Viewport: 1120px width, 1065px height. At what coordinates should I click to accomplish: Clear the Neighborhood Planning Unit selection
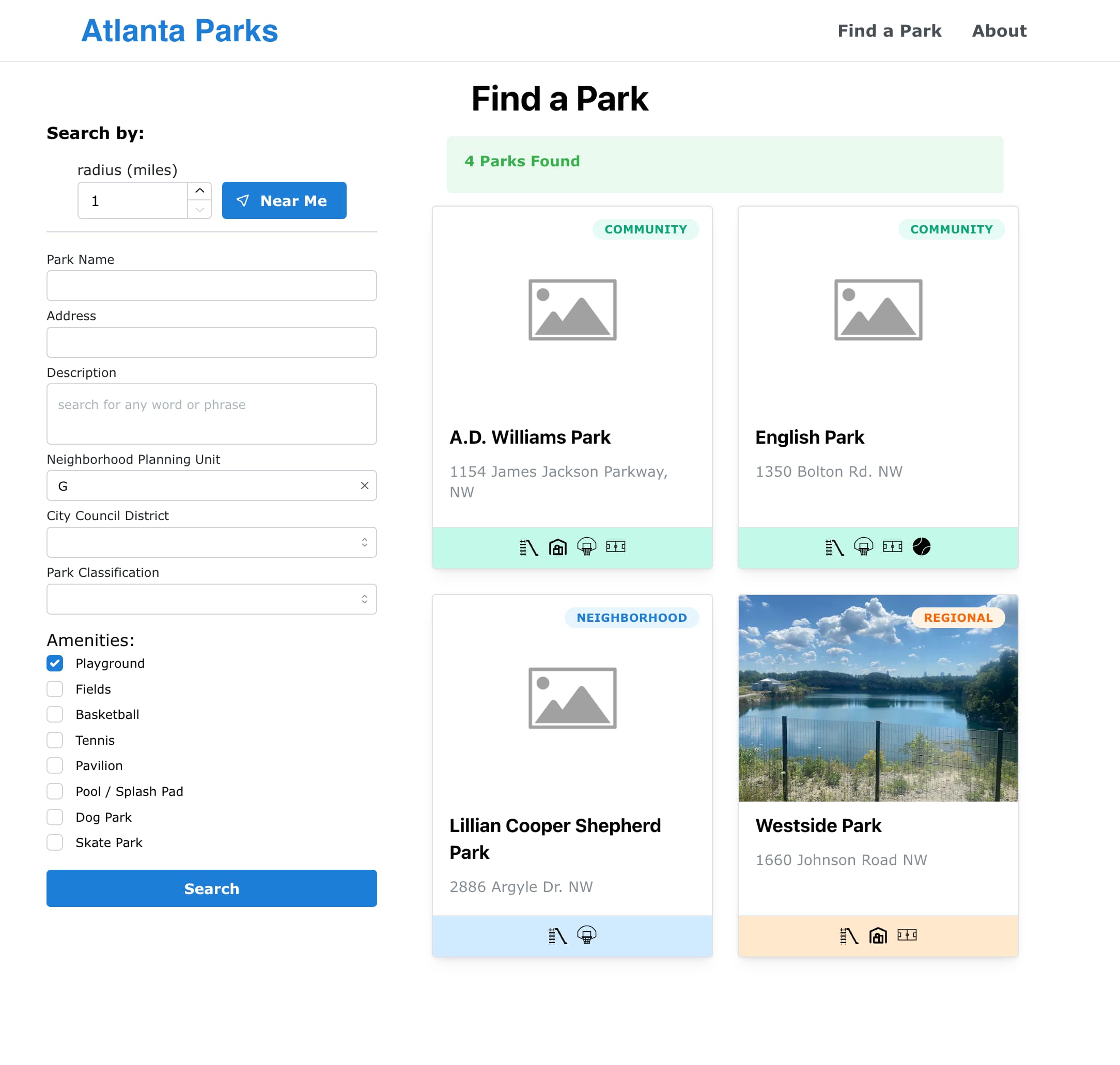tap(365, 485)
